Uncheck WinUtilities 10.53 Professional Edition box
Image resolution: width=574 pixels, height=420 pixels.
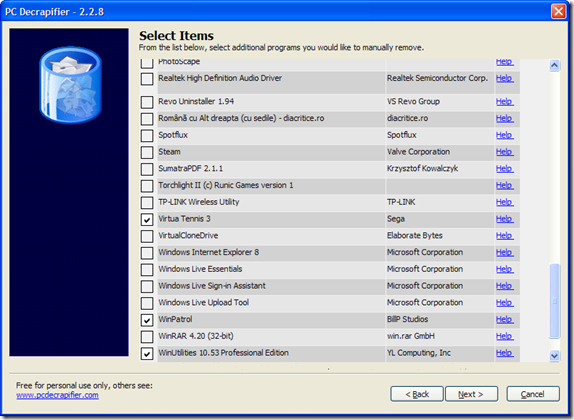[147, 353]
